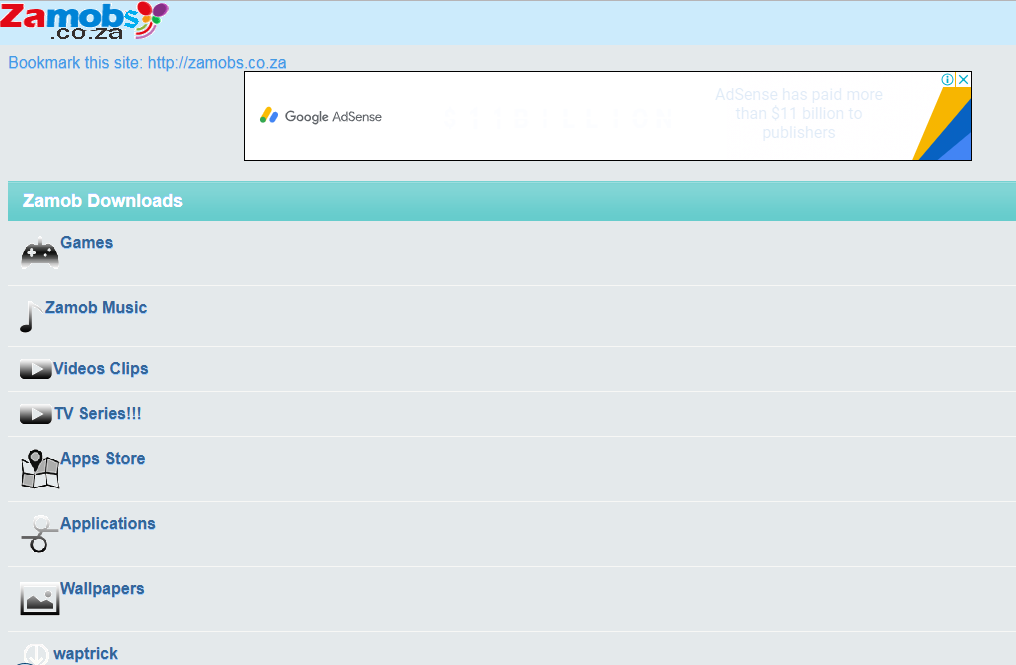Click the Videos Clips play icon
This screenshot has height=665, width=1016.
point(35,370)
